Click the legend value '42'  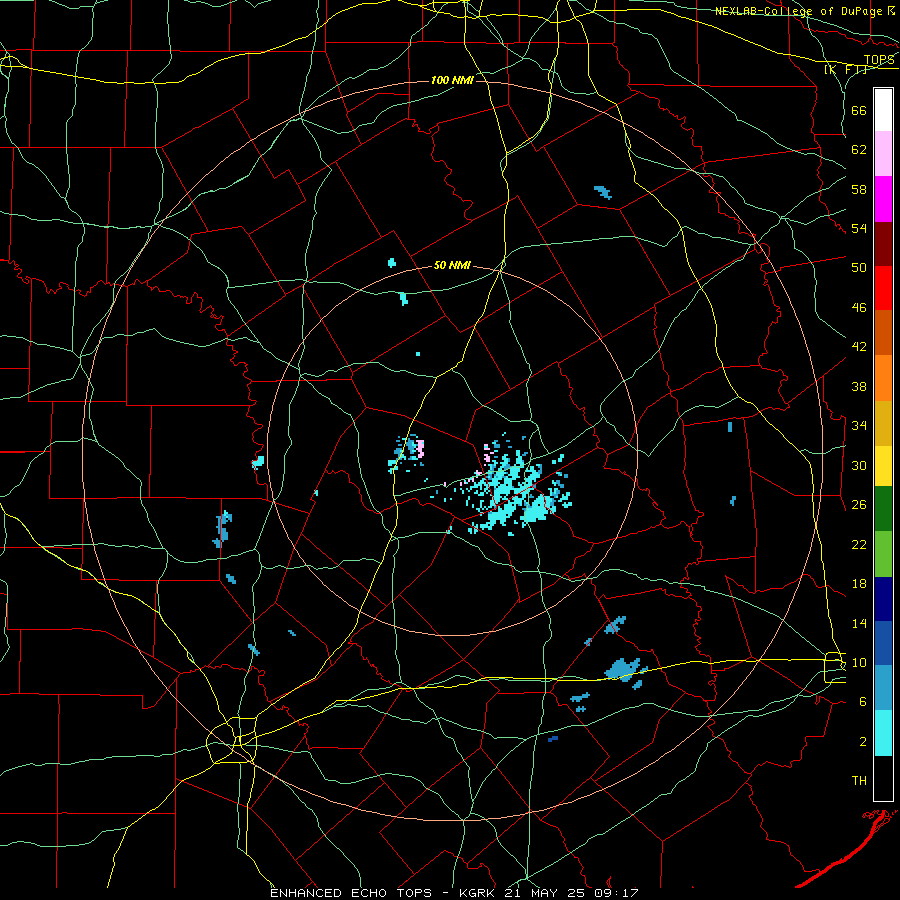(x=859, y=347)
